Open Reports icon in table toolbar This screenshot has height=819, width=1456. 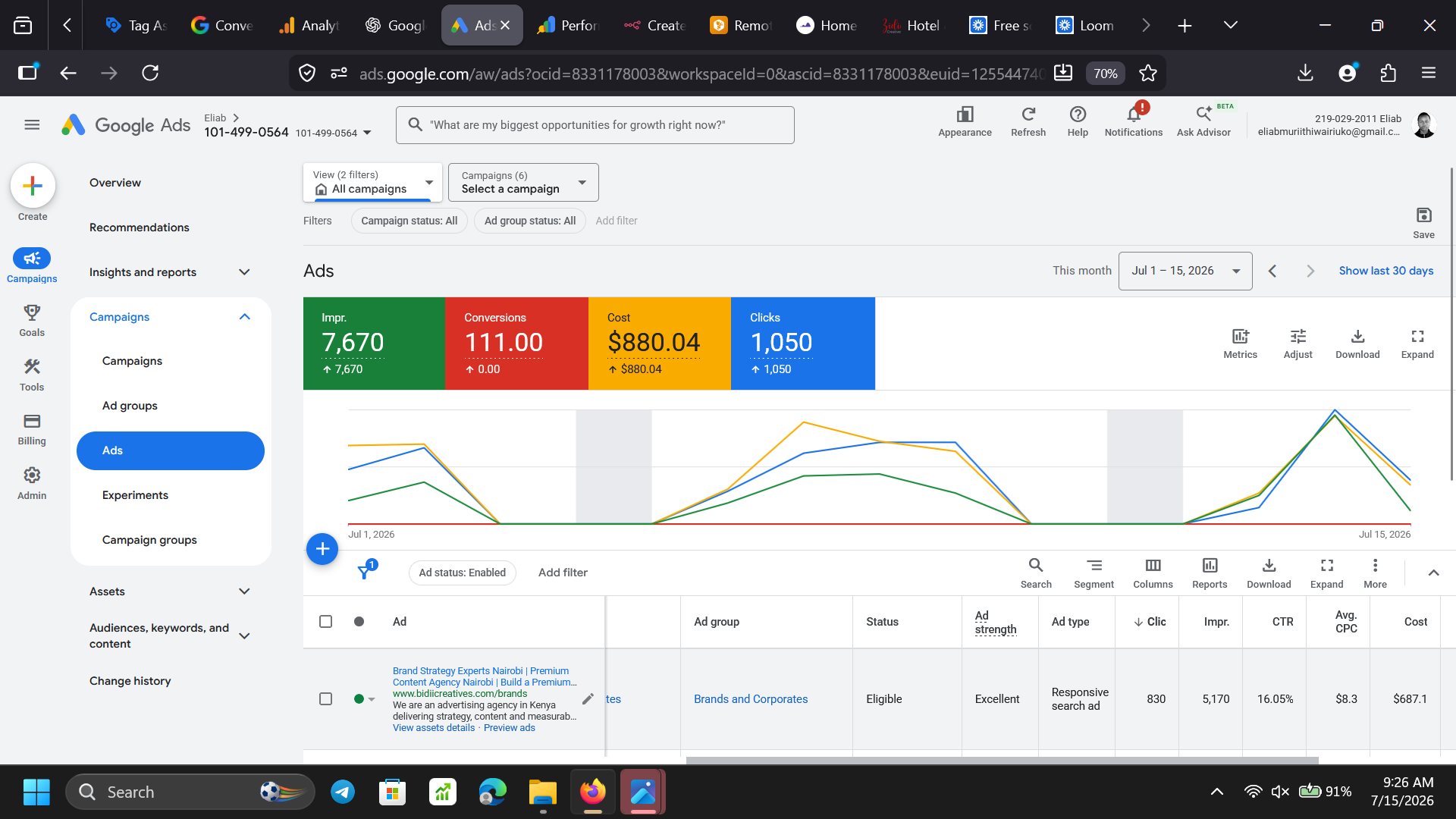click(1210, 566)
